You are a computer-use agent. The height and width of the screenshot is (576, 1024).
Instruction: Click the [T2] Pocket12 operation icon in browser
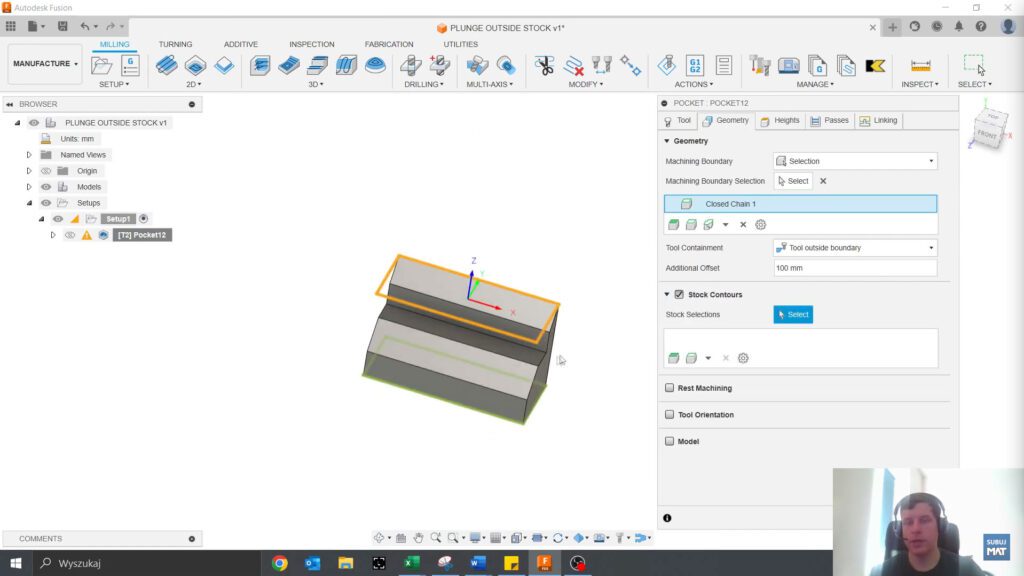pos(103,235)
